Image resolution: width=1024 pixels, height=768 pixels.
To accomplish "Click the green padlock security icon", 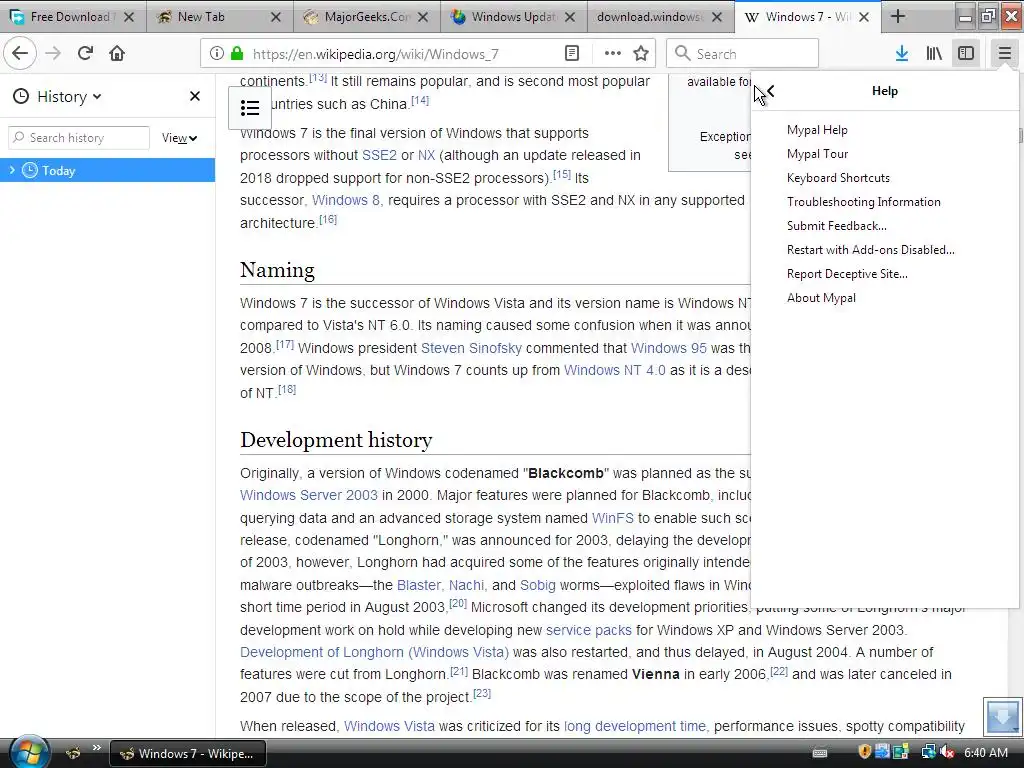I will pos(237,54).
